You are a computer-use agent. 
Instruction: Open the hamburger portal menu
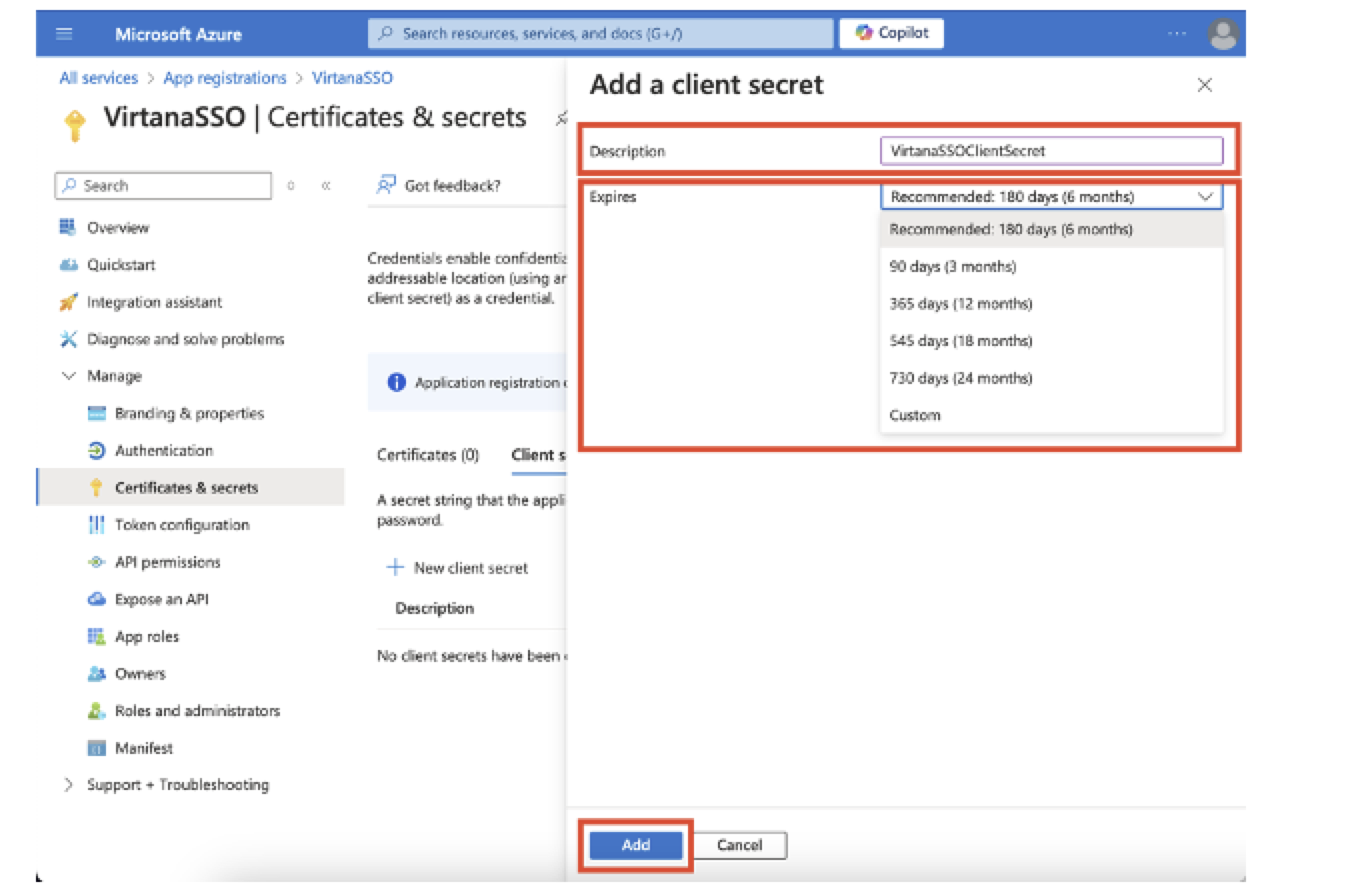pyautogui.click(x=64, y=33)
